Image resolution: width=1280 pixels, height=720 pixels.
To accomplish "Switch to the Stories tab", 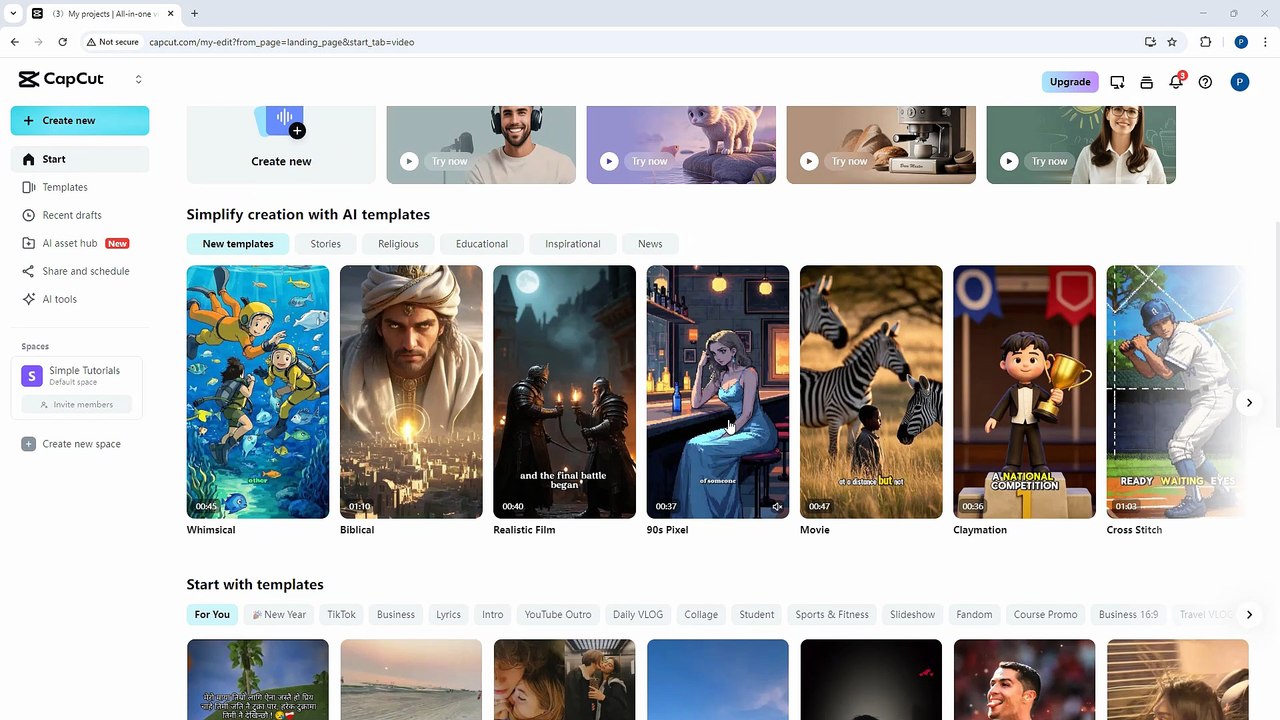I will pyautogui.click(x=325, y=244).
